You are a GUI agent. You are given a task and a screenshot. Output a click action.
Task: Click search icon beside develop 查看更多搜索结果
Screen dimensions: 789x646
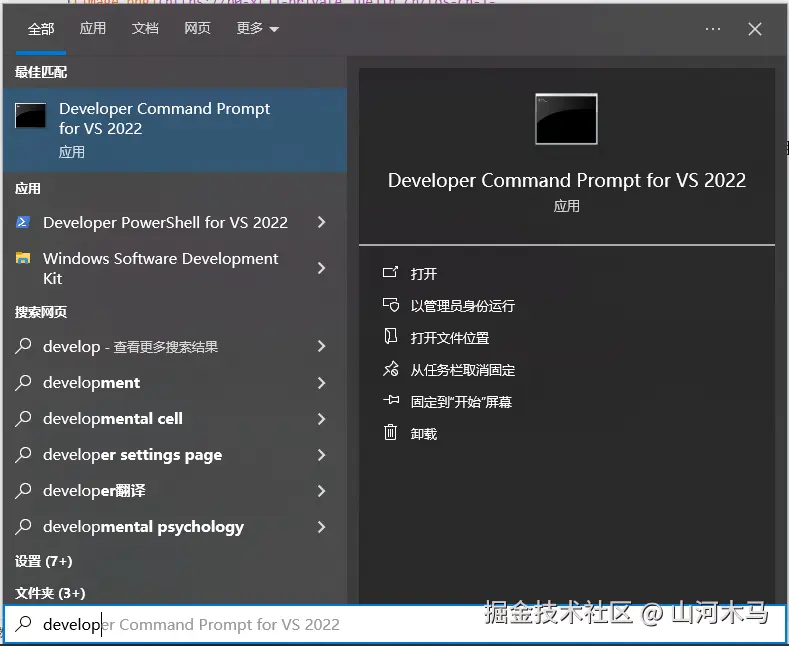[23, 346]
